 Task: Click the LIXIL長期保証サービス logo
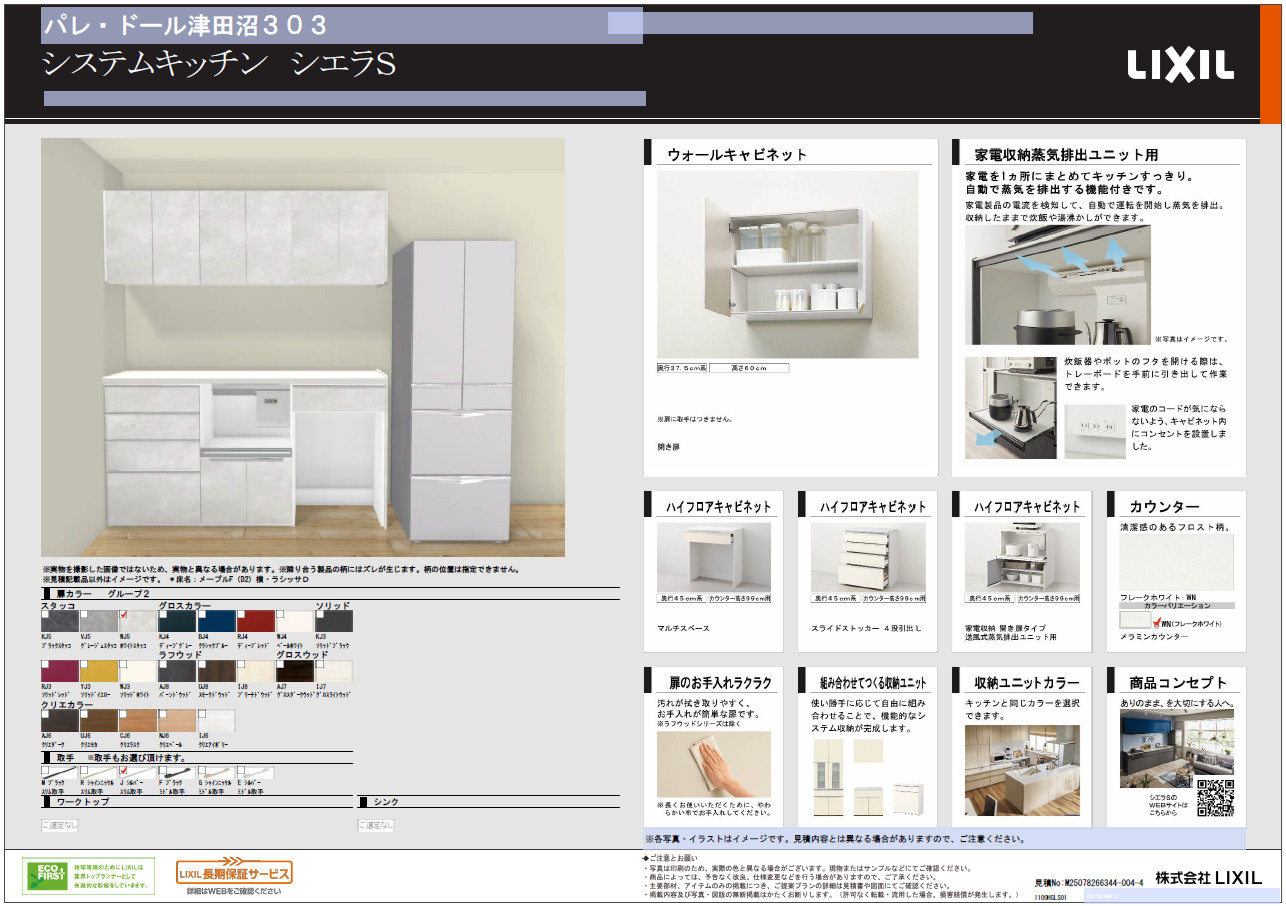coord(234,873)
